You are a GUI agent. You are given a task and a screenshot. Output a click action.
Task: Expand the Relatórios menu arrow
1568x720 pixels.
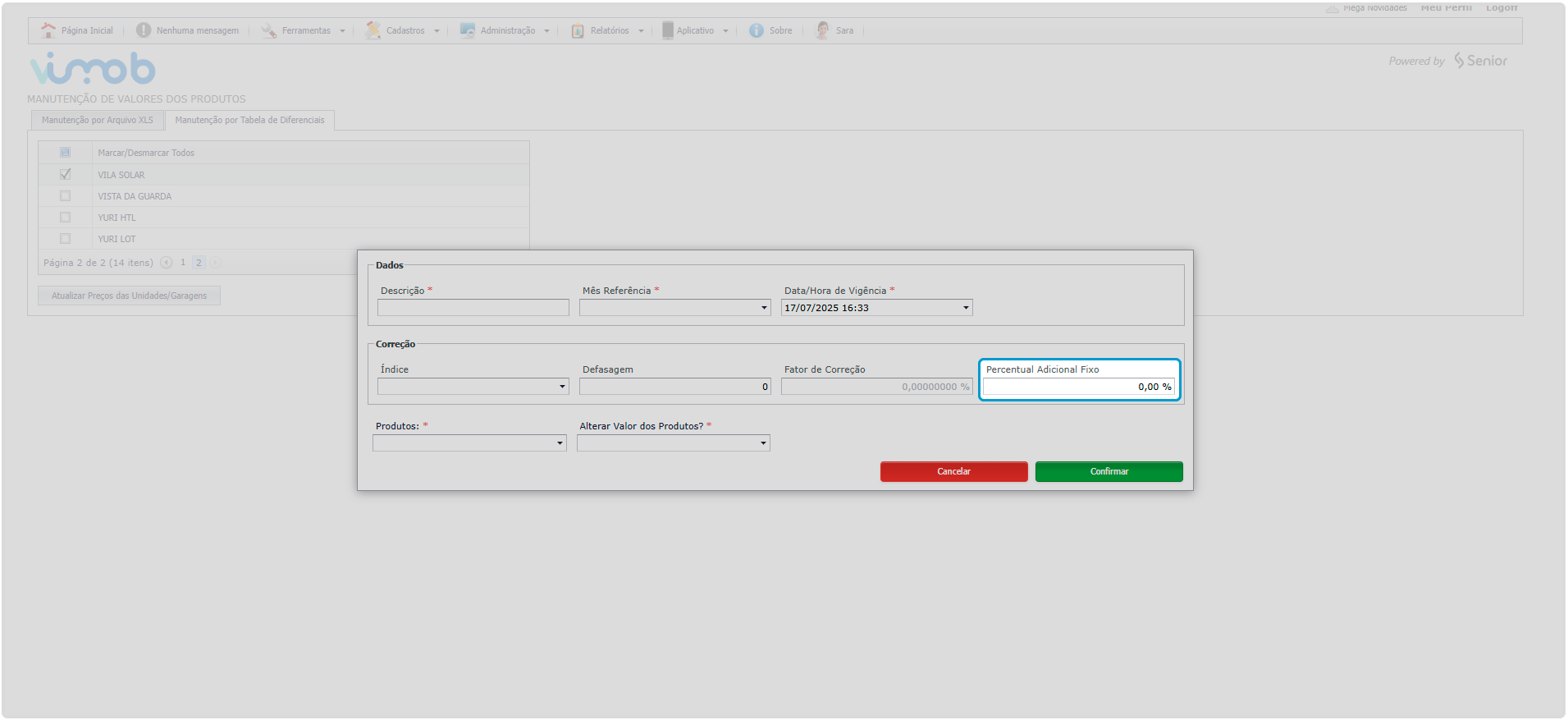click(641, 31)
